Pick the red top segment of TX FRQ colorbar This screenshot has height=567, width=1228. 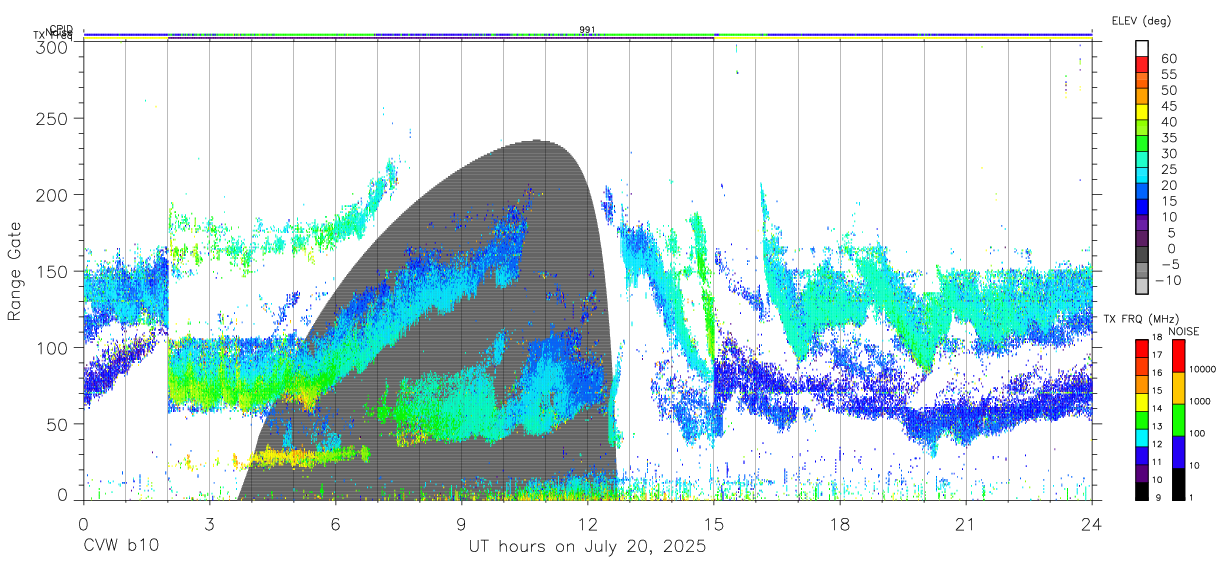(x=1141, y=348)
